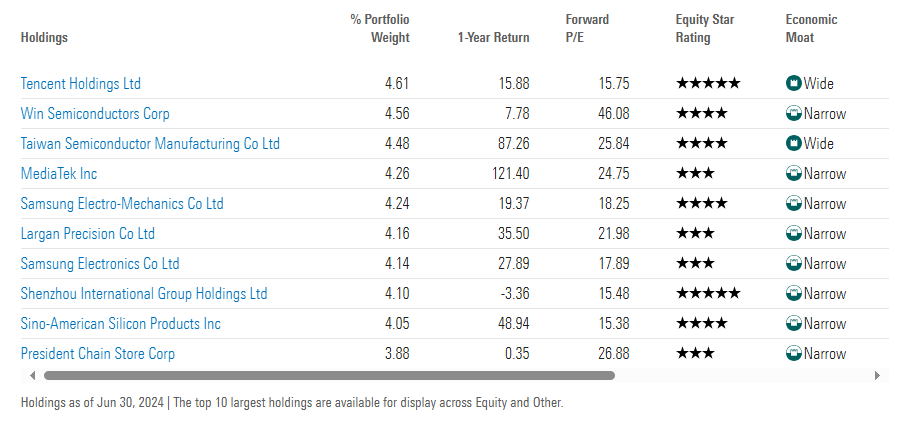Click Win Semiconductors' Narrow moat icon
This screenshot has height=431, width=905.
[x=794, y=114]
